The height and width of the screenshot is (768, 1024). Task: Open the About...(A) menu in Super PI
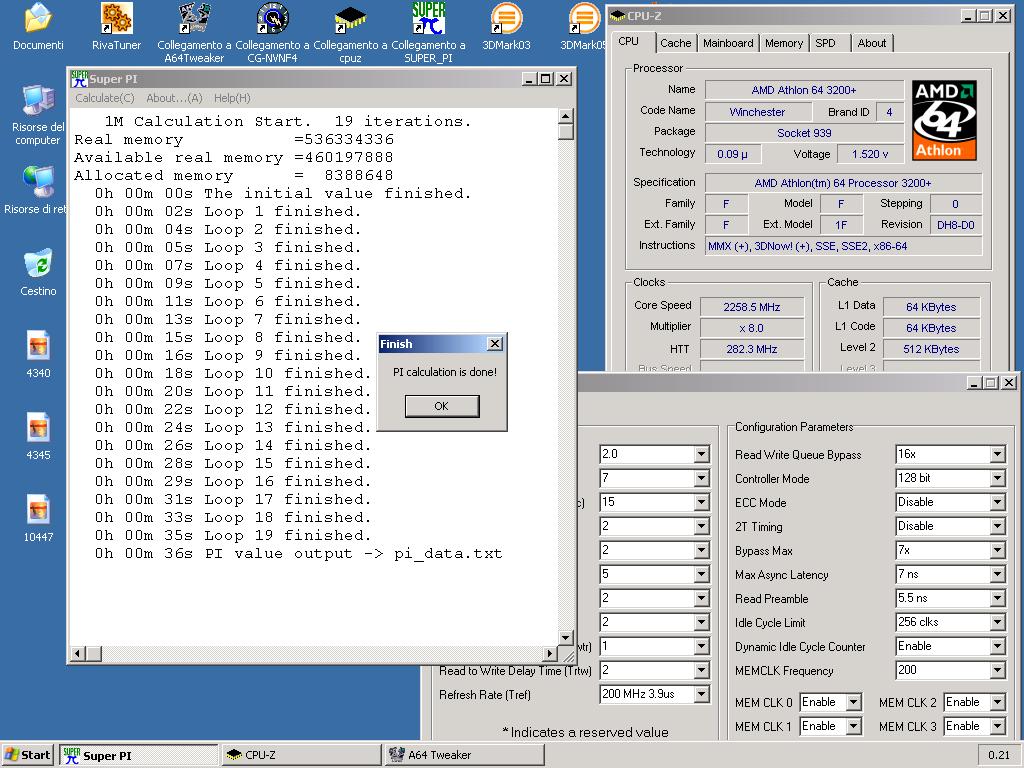(x=174, y=98)
